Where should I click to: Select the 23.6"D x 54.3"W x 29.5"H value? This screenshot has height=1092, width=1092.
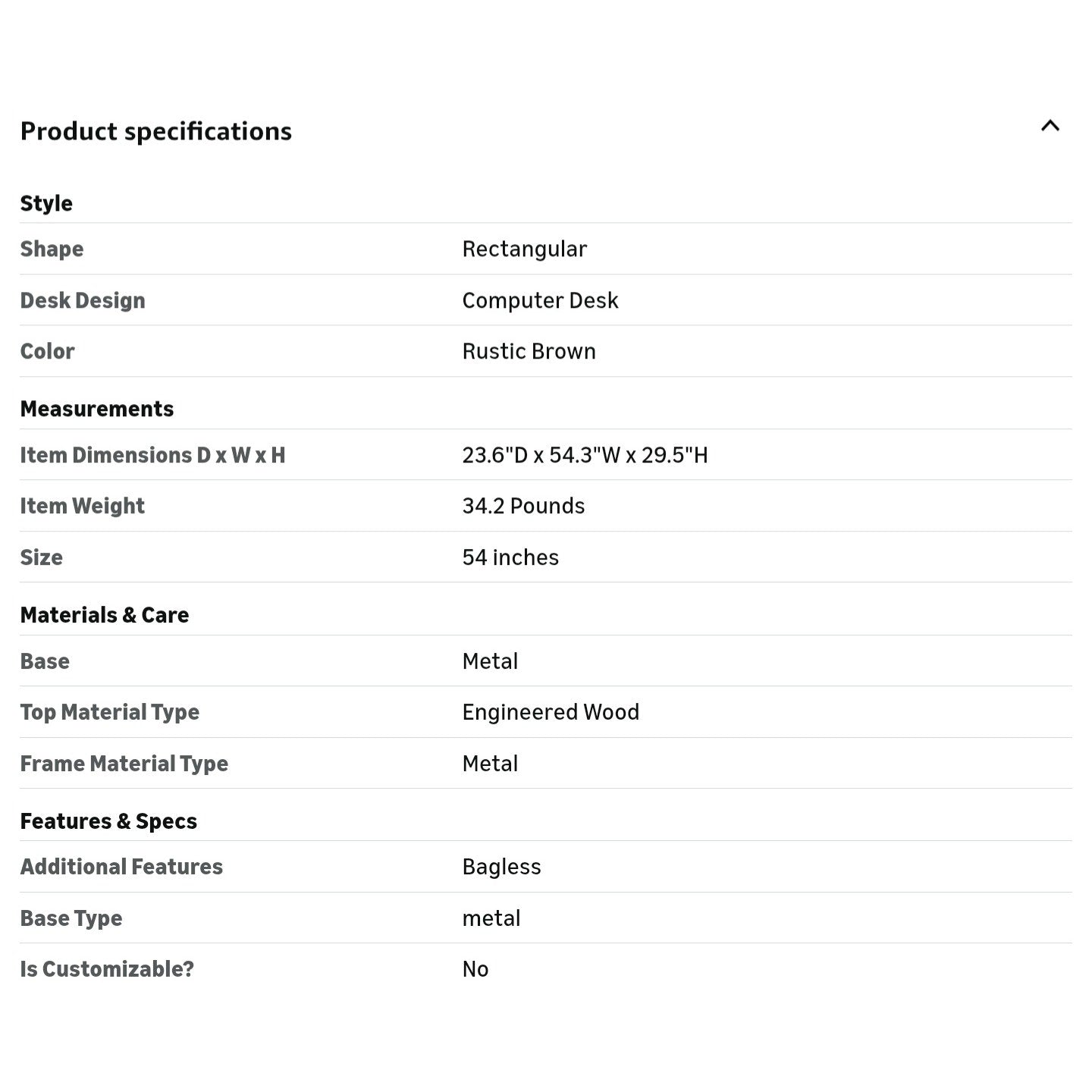[585, 455]
